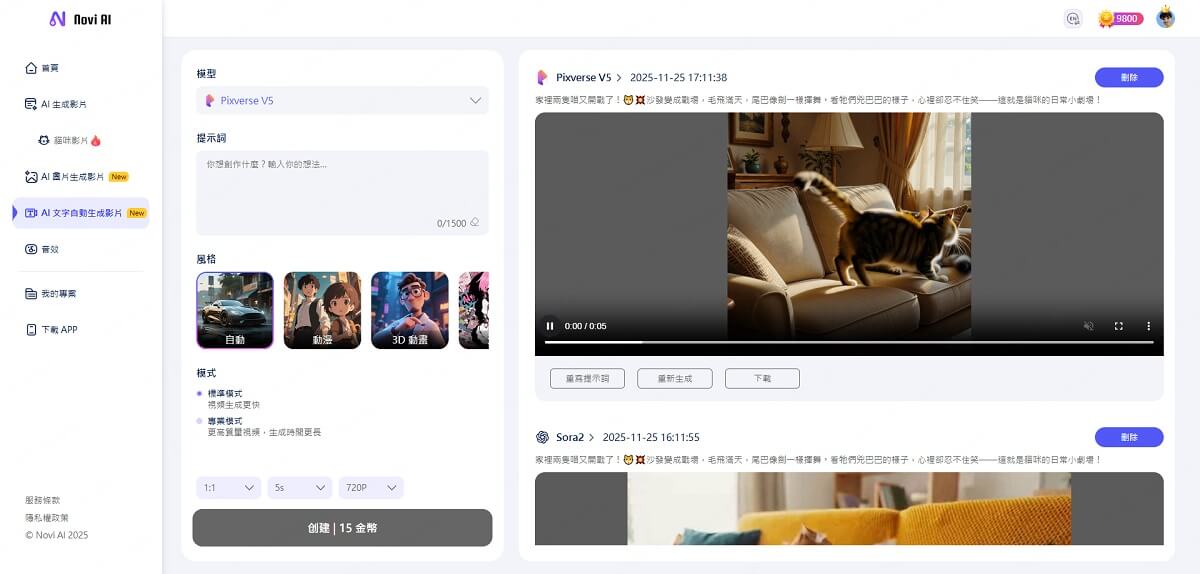Open the 隱私權政策 privacy link
Viewport: 1200px width, 574px height.
pyautogui.click(x=47, y=518)
